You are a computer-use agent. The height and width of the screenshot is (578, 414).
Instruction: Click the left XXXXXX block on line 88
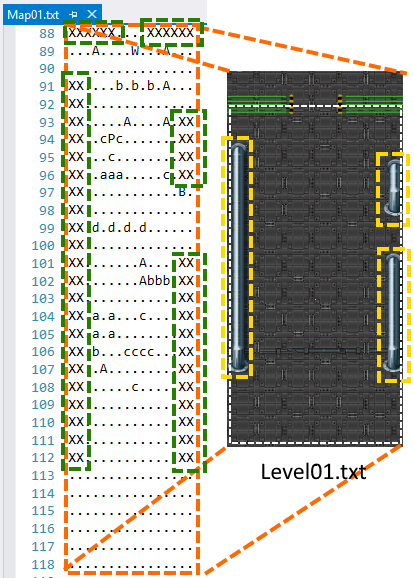coord(92,33)
